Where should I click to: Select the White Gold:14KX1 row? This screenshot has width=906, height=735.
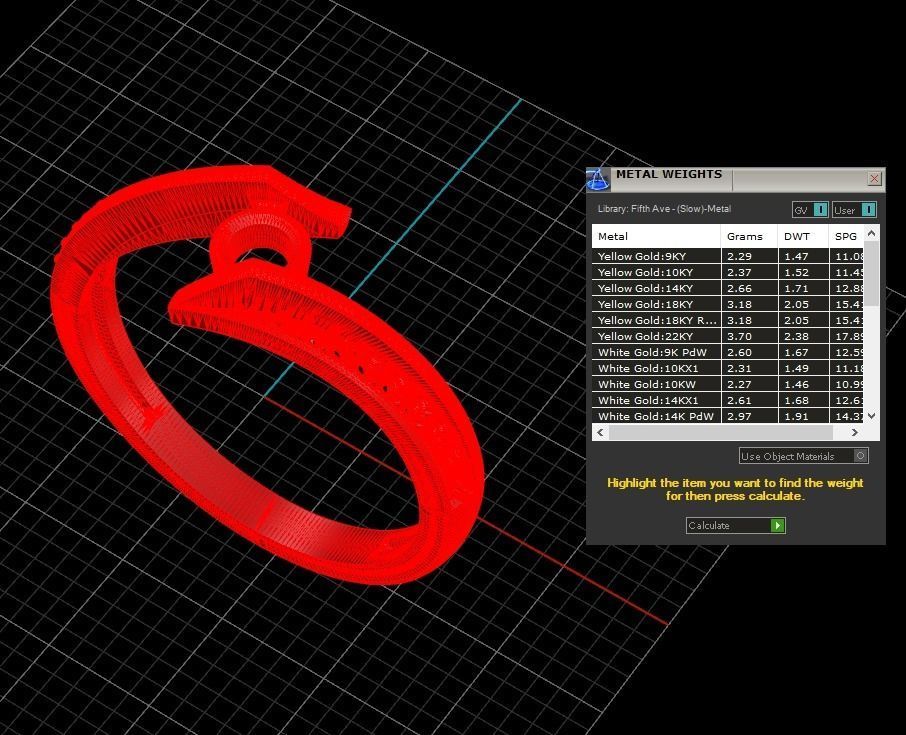[728, 400]
